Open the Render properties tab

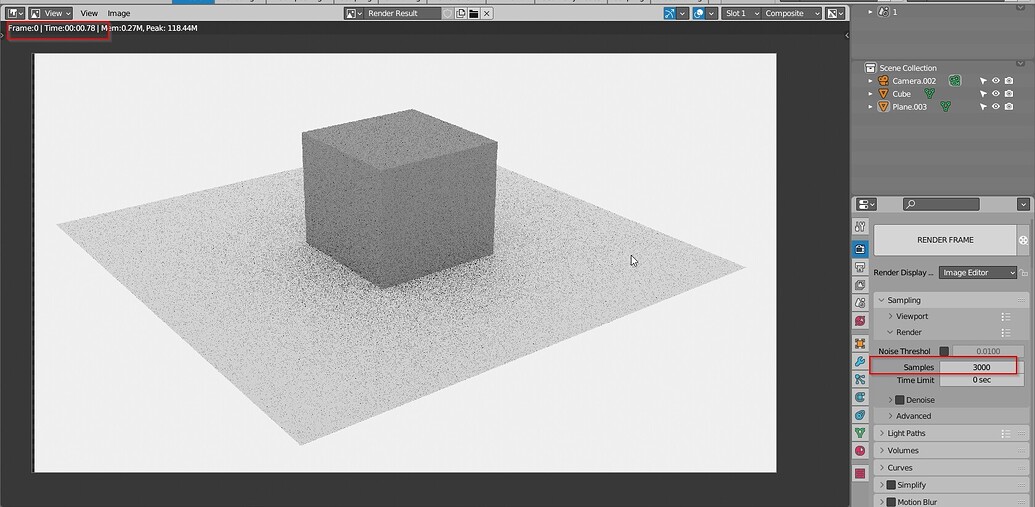click(x=860, y=249)
